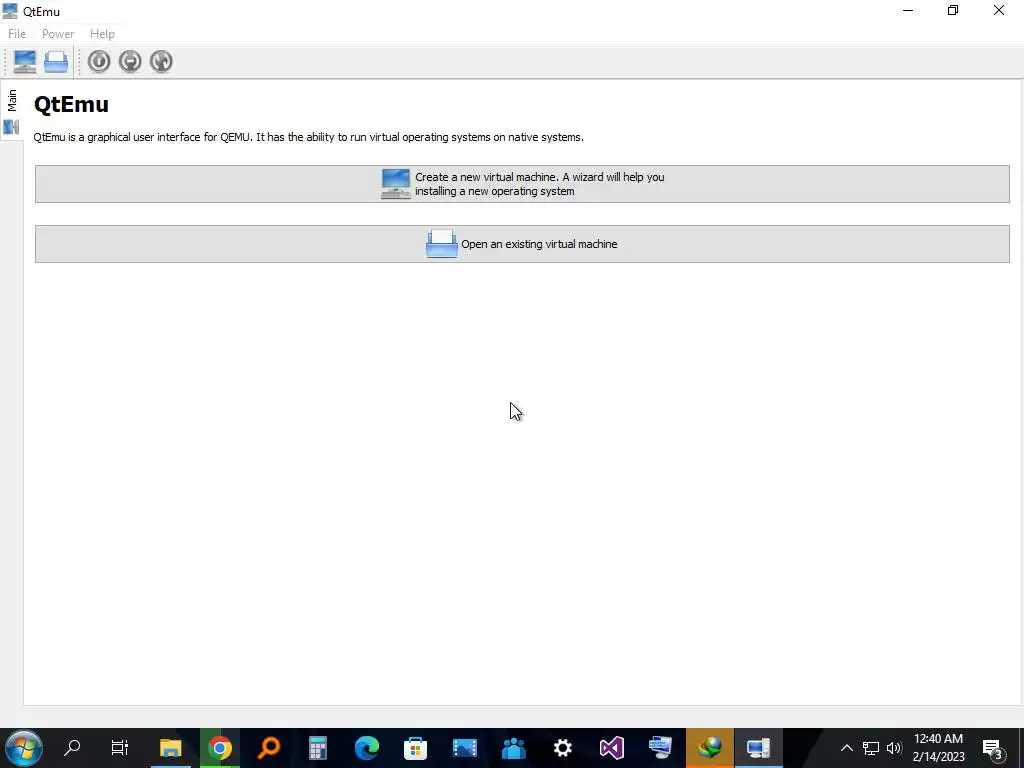Viewport: 1024px width, 768px height.
Task: Open the Windows Start menu orb
Action: coord(24,748)
